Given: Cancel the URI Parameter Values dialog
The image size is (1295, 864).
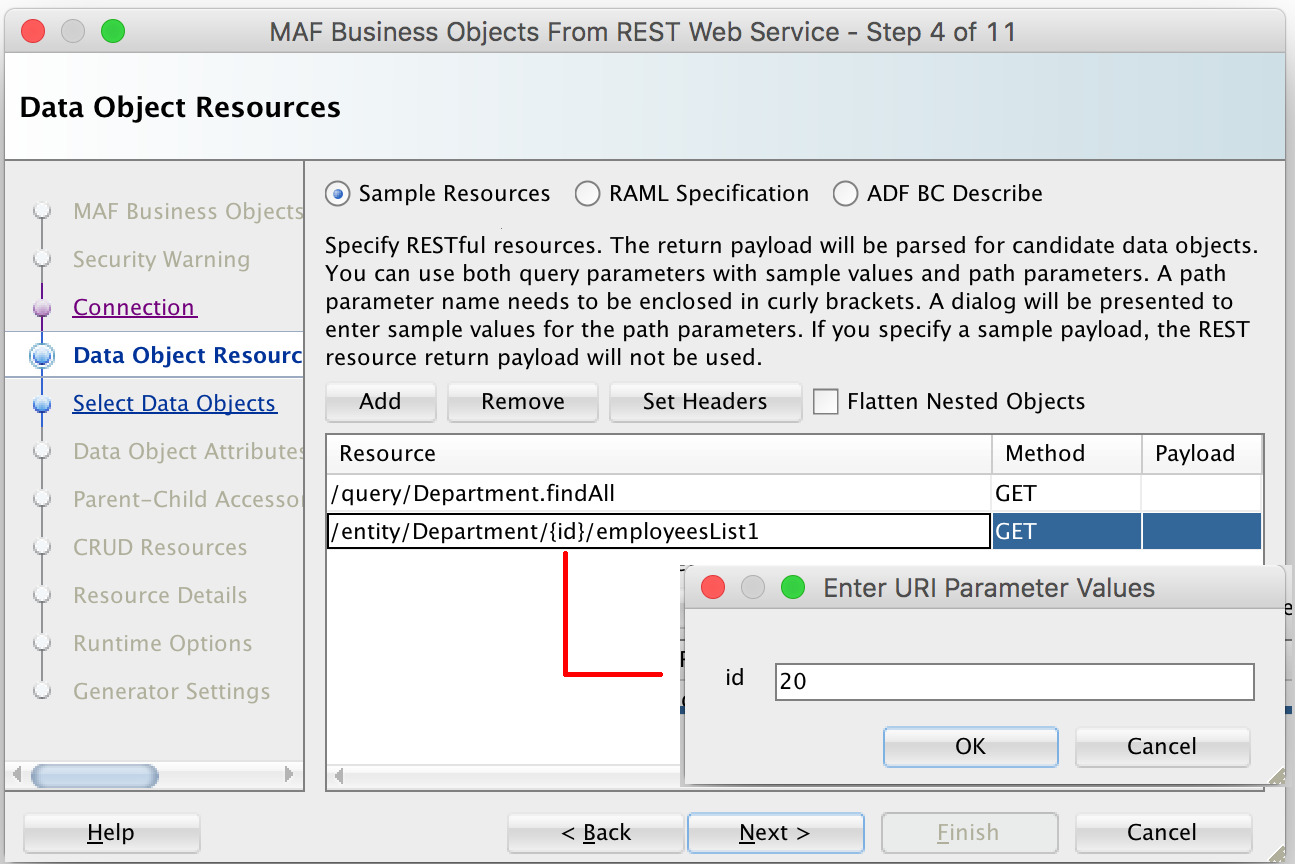Looking at the screenshot, I should (x=1162, y=746).
